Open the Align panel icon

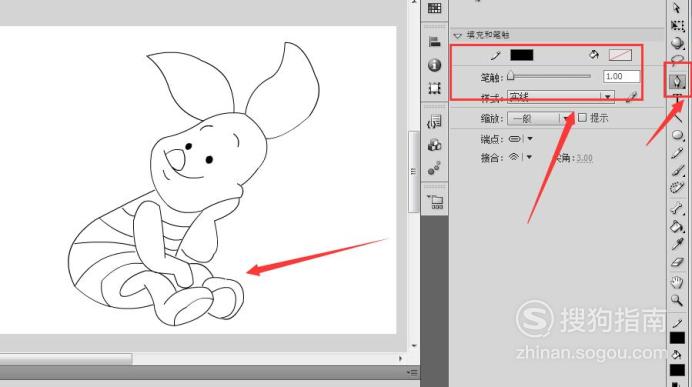[434, 42]
